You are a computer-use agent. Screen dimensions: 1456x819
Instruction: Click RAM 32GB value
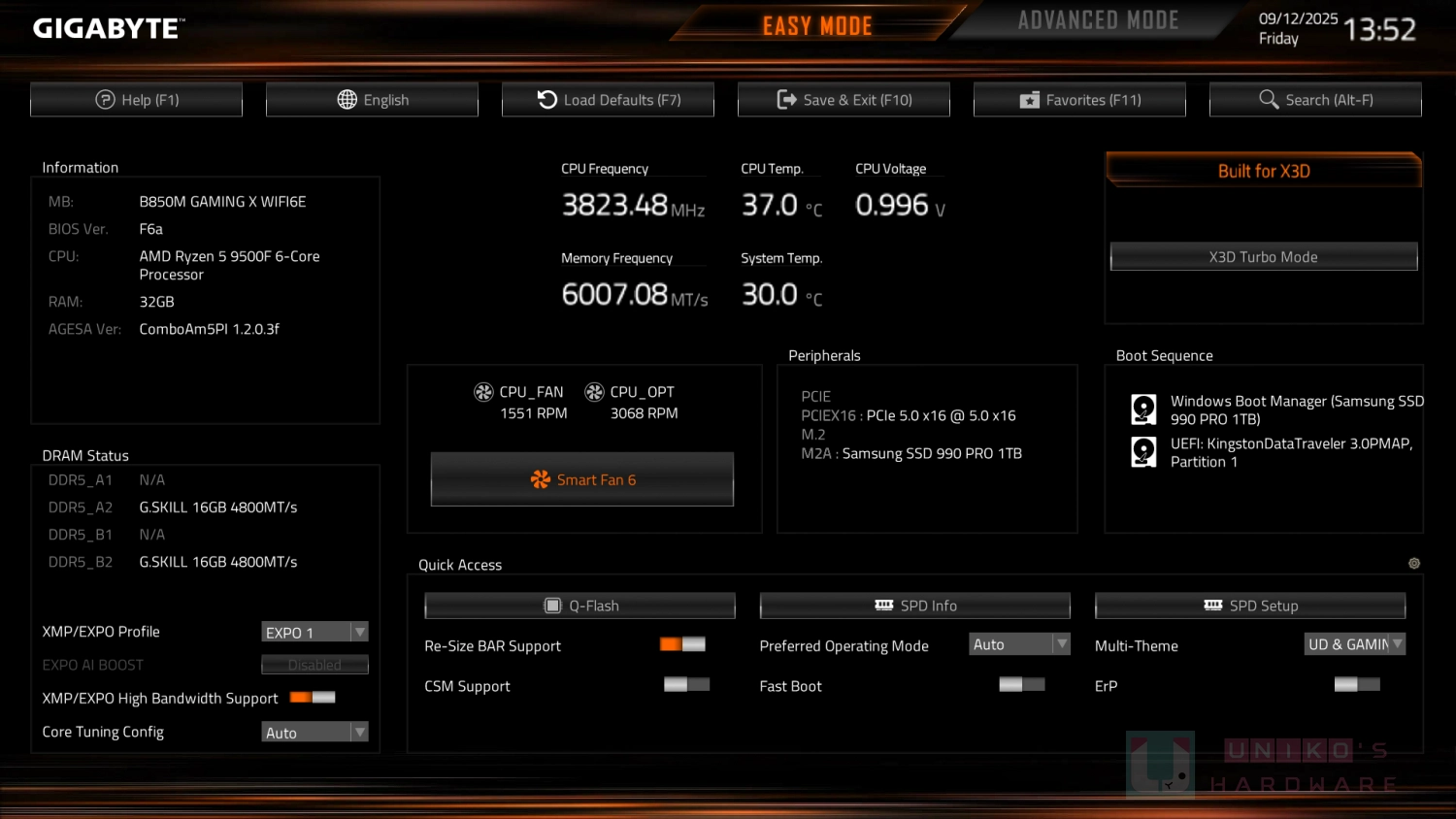[x=156, y=302]
